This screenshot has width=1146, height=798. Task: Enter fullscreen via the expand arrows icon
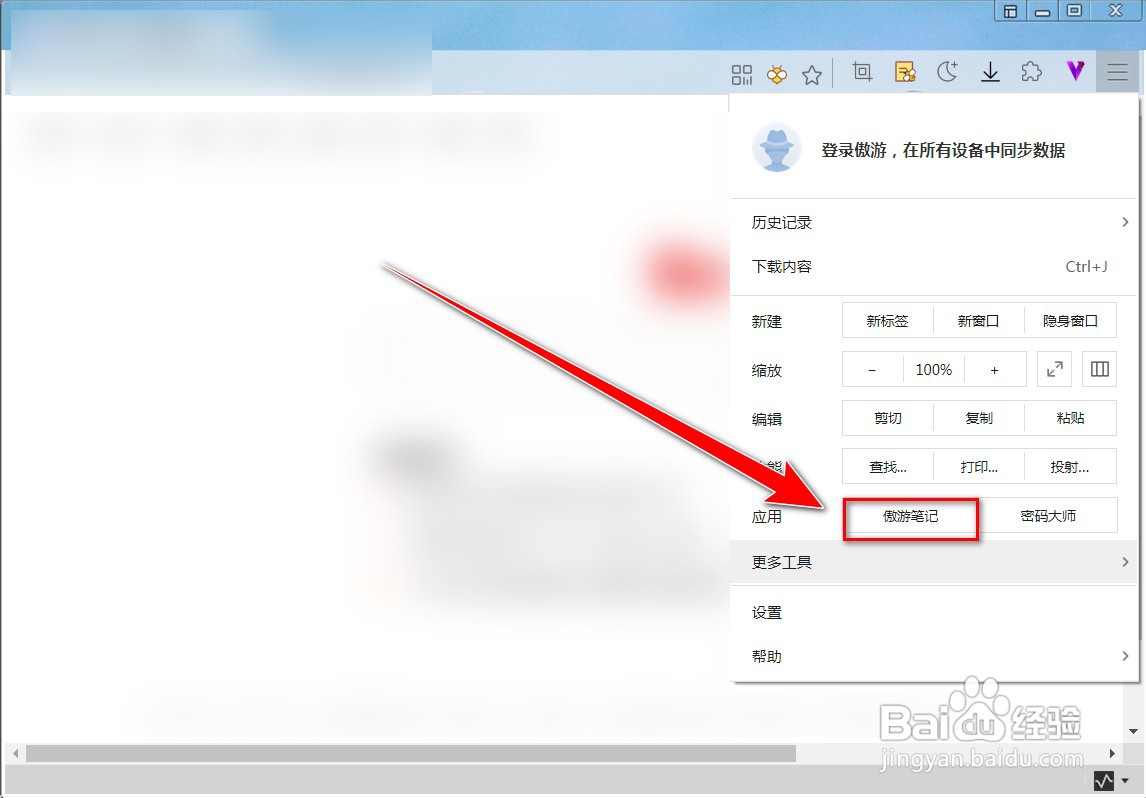(1055, 369)
